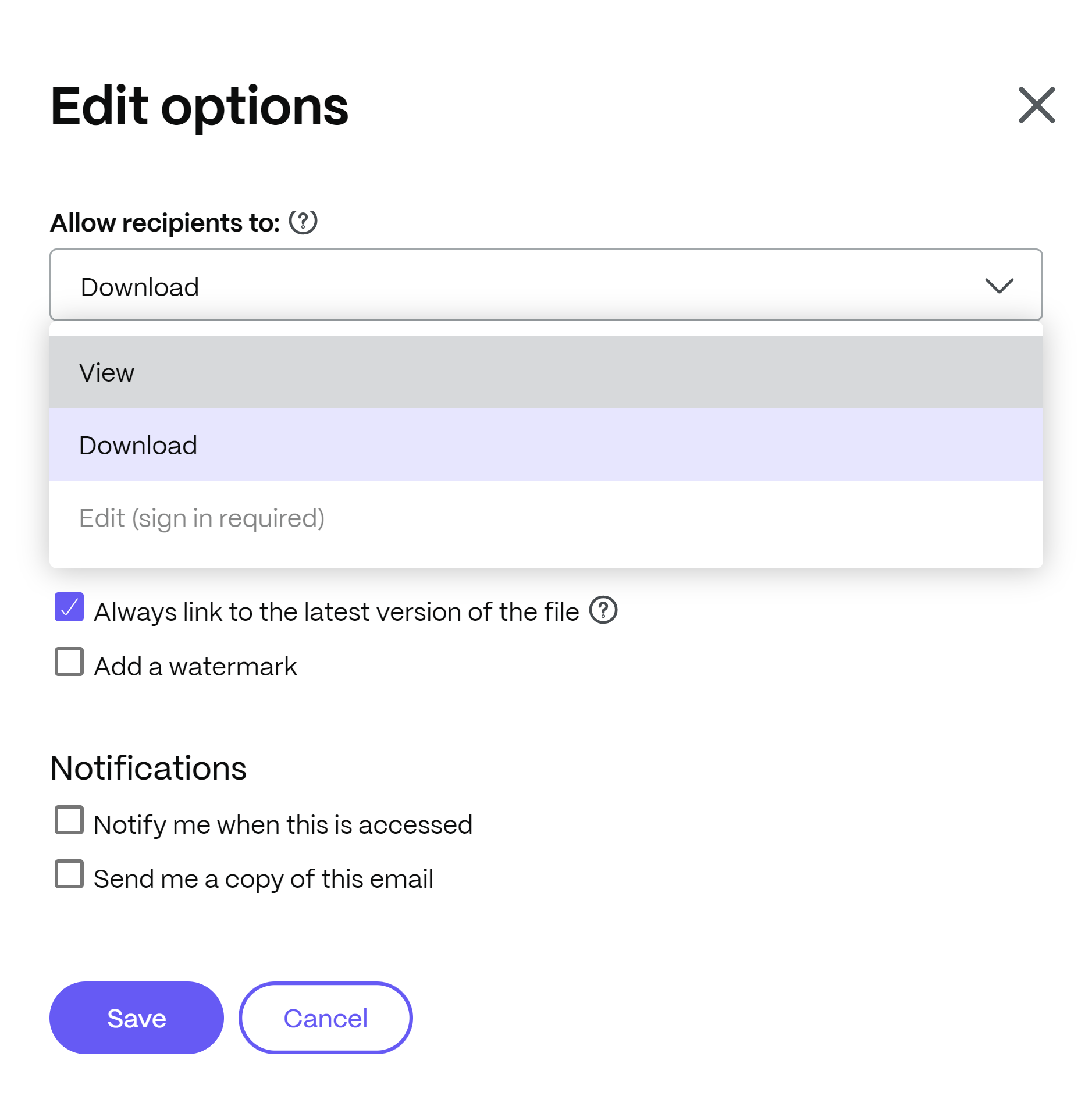Screen dimensions: 1092x1117
Task: Click the 'Allow recipients to:' label
Action: click(165, 223)
